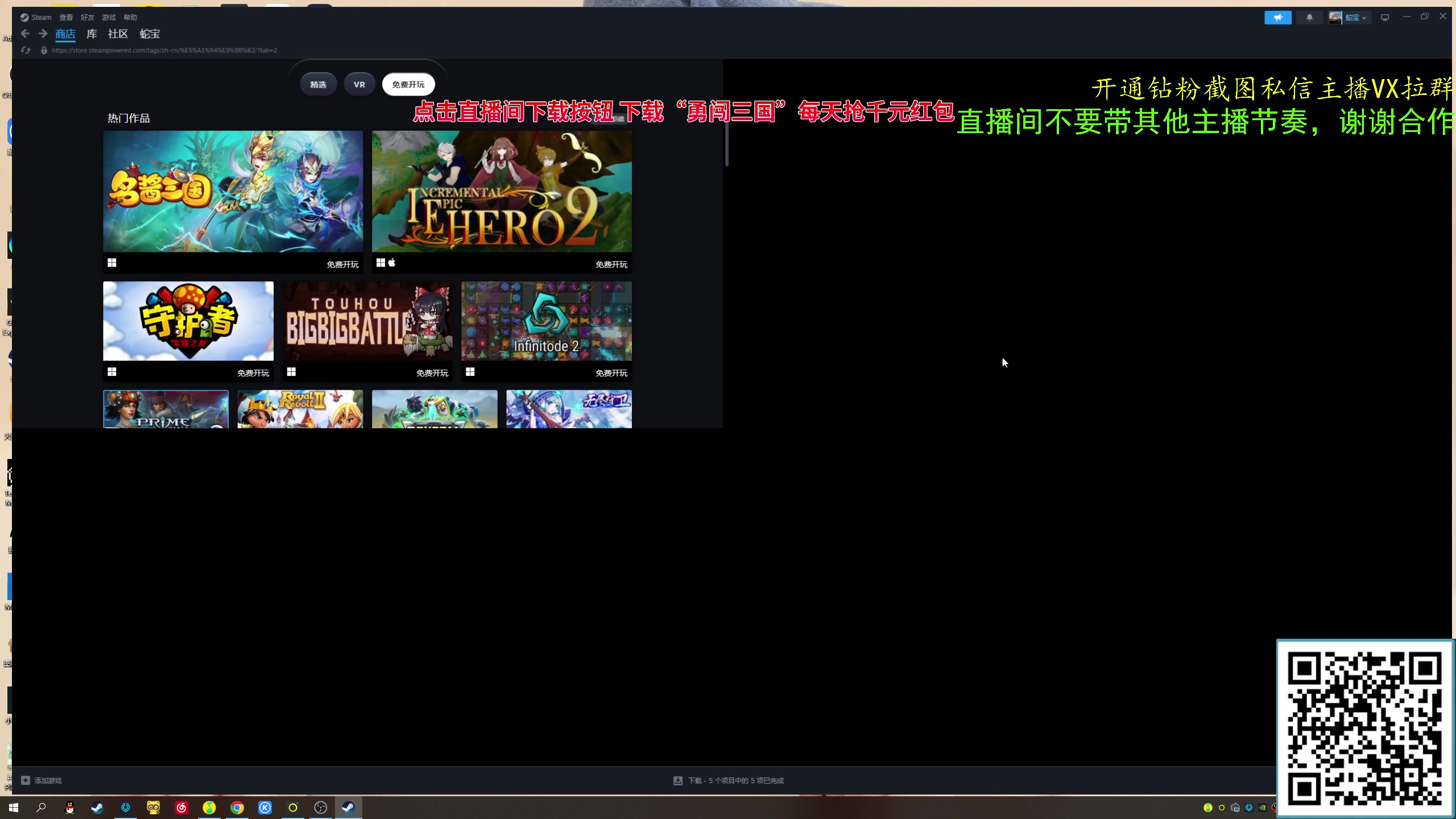This screenshot has width=1456, height=819.
Task: Open the Prime game thumbnail
Action: [x=166, y=409]
